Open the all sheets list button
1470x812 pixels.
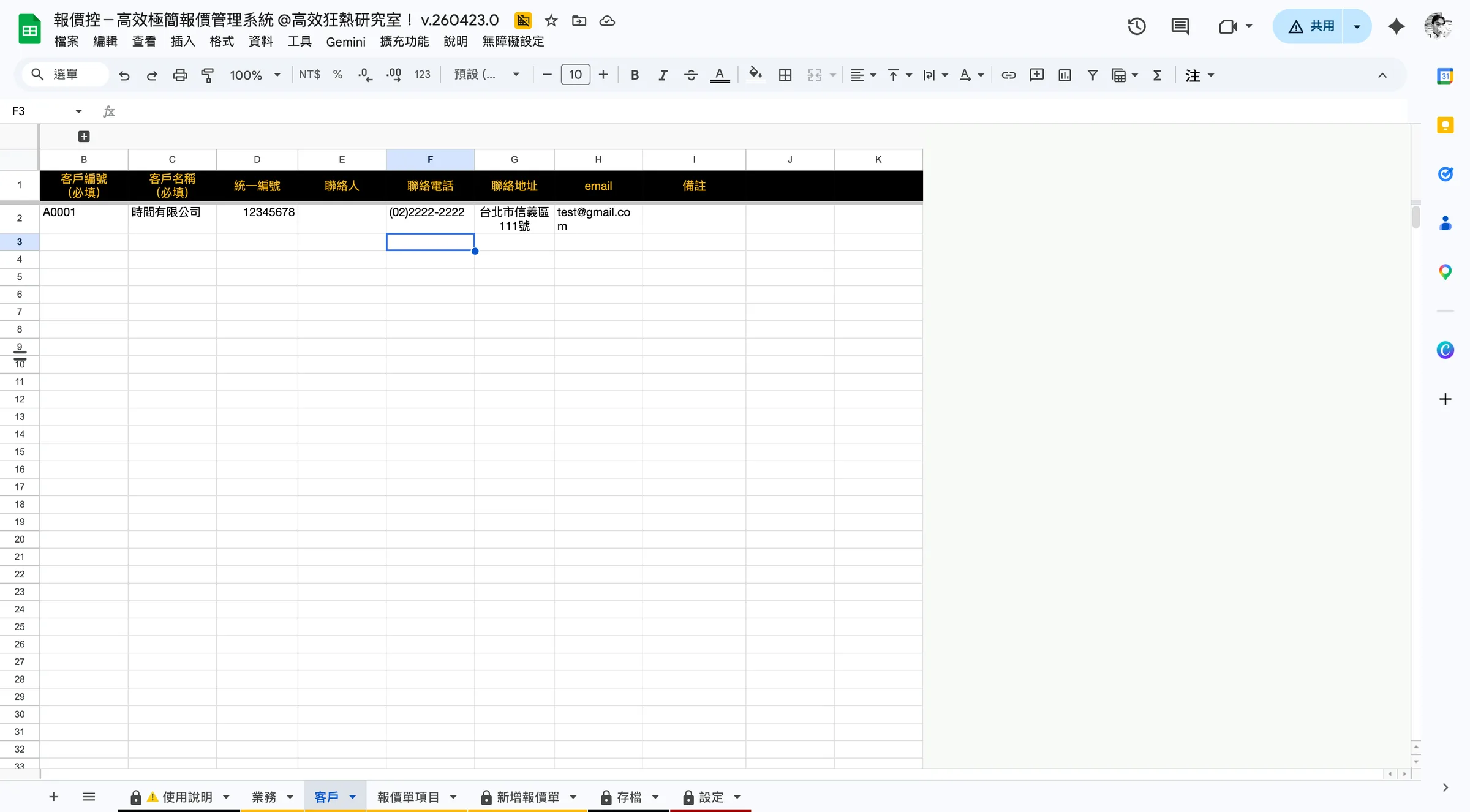(89, 797)
